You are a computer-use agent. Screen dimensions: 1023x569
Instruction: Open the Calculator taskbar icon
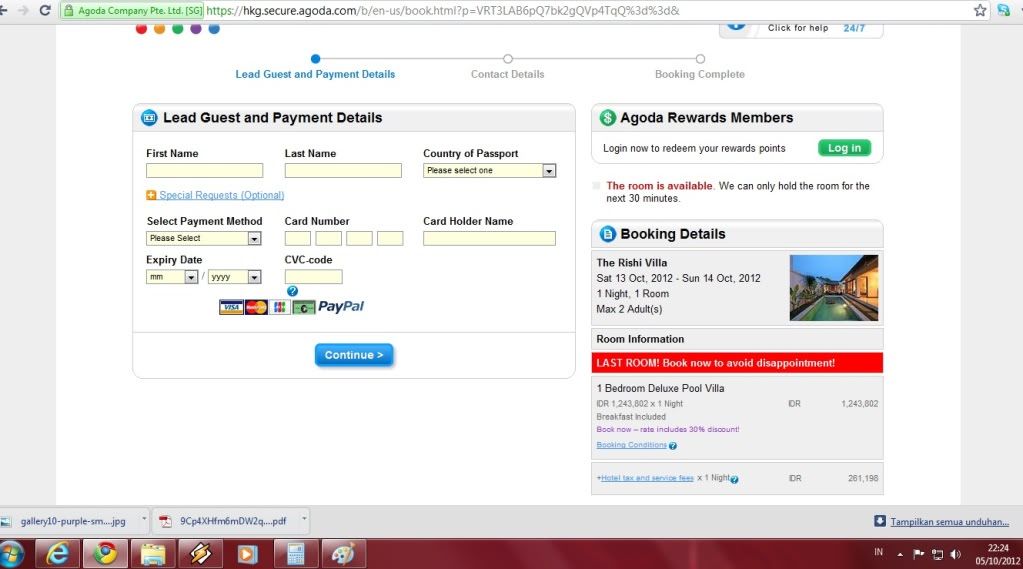click(x=295, y=554)
